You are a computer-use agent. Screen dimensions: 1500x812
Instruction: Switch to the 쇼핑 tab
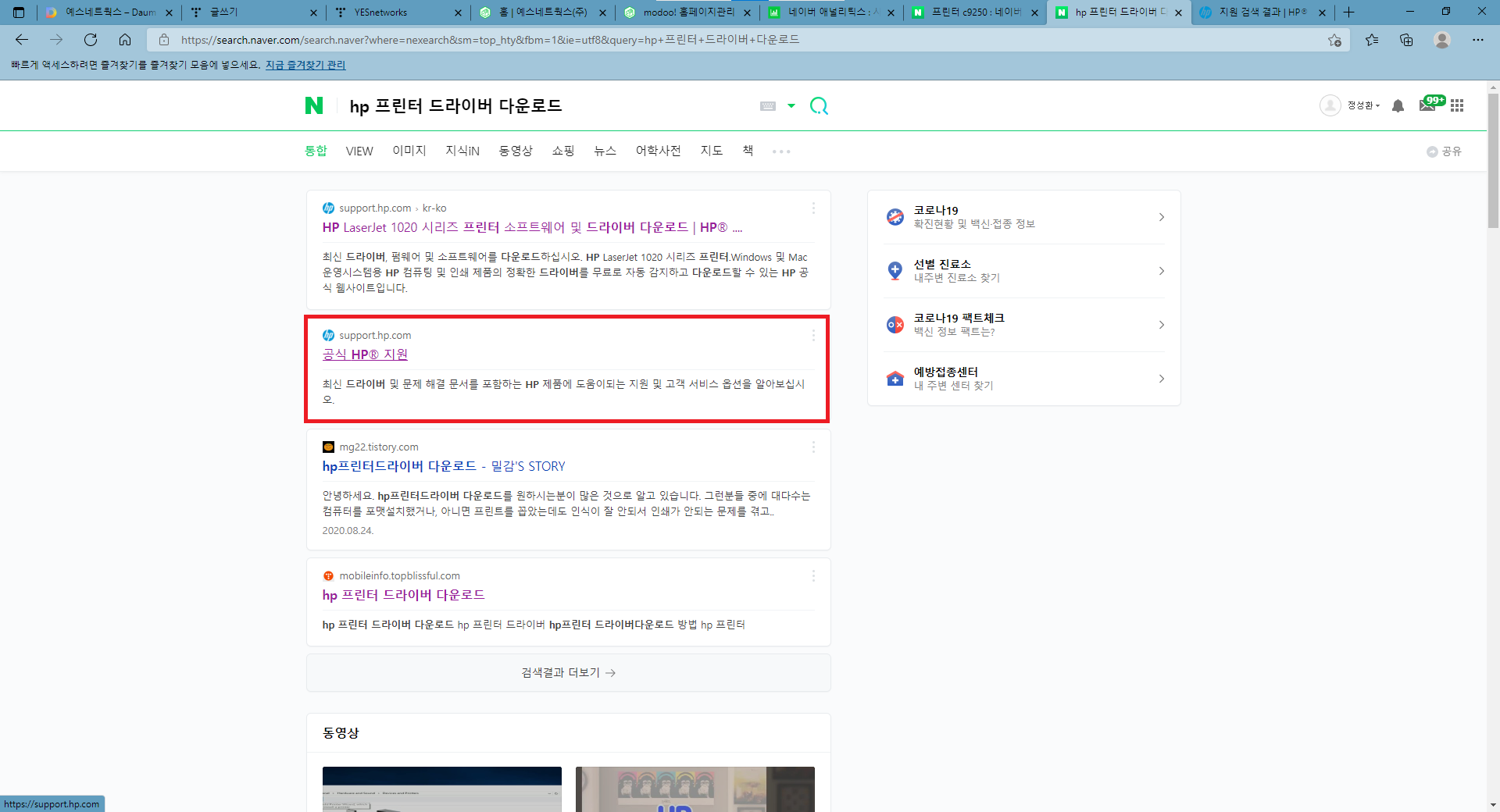pos(563,151)
